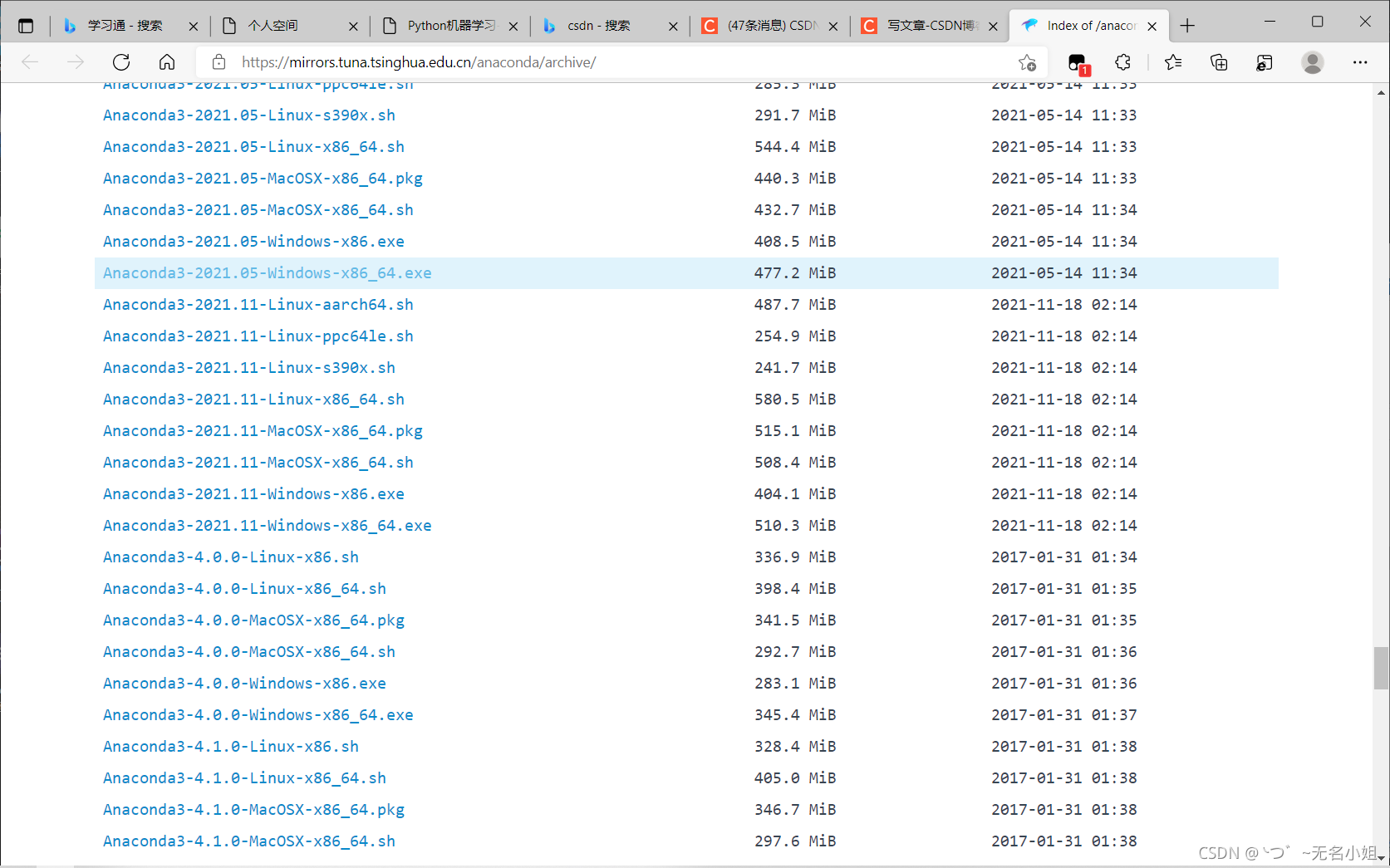Switch to the Python机器学习 tab
Image resolution: width=1390 pixels, height=868 pixels.
pyautogui.click(x=449, y=26)
